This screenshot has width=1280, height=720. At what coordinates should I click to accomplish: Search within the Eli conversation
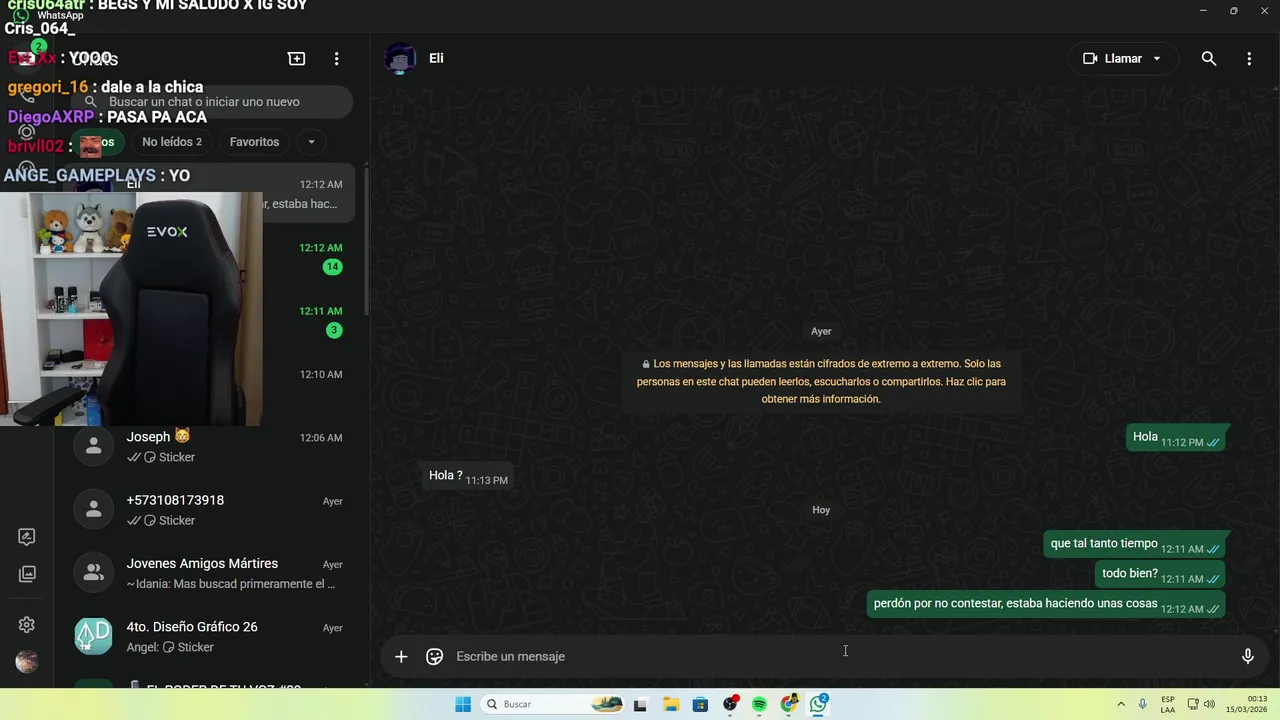1209,59
